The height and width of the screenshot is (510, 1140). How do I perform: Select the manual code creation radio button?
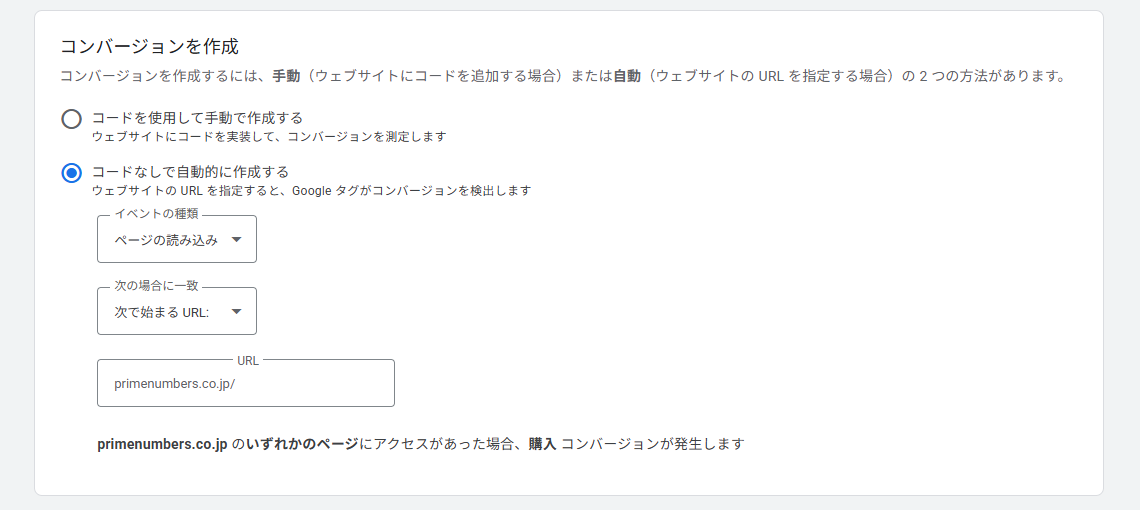[x=71, y=119]
